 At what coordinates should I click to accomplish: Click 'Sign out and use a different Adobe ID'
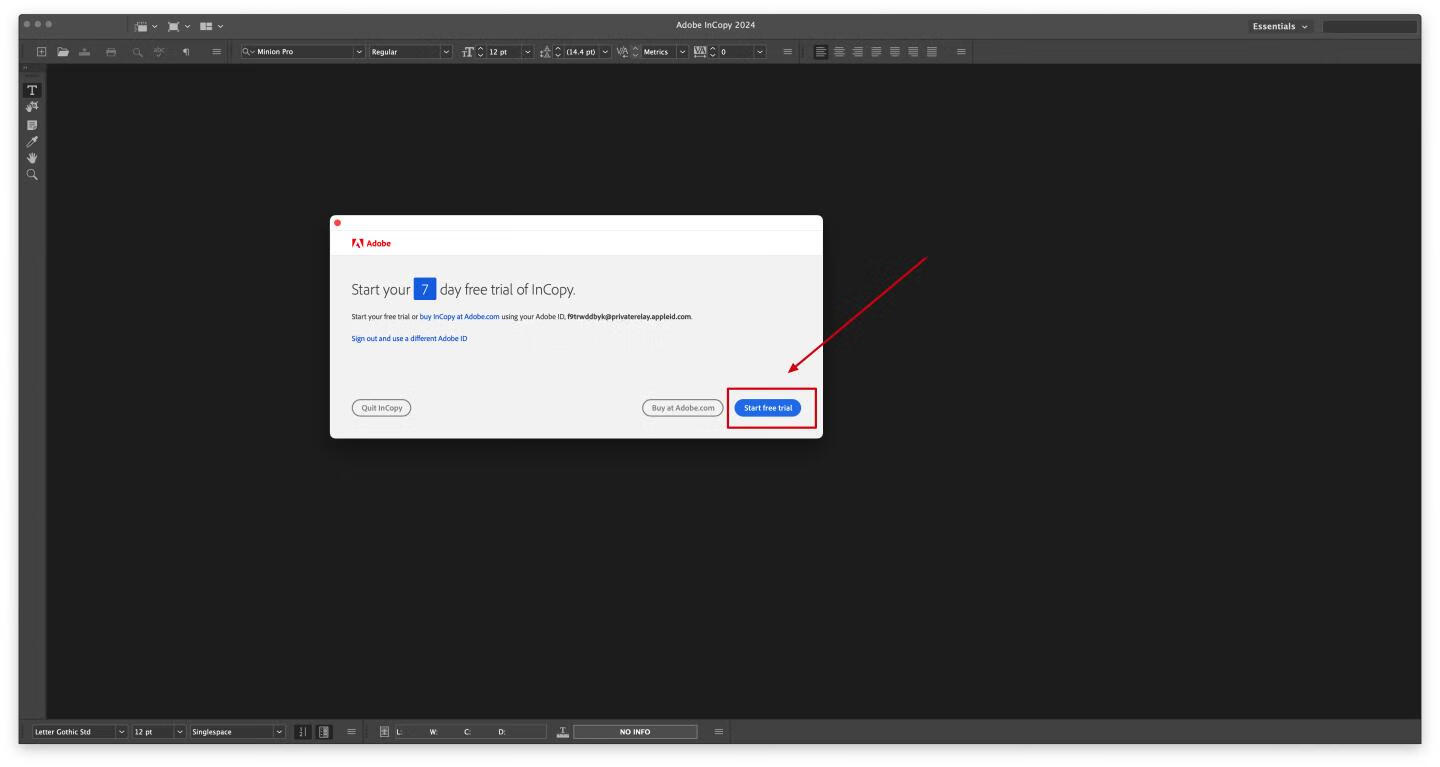click(x=409, y=339)
